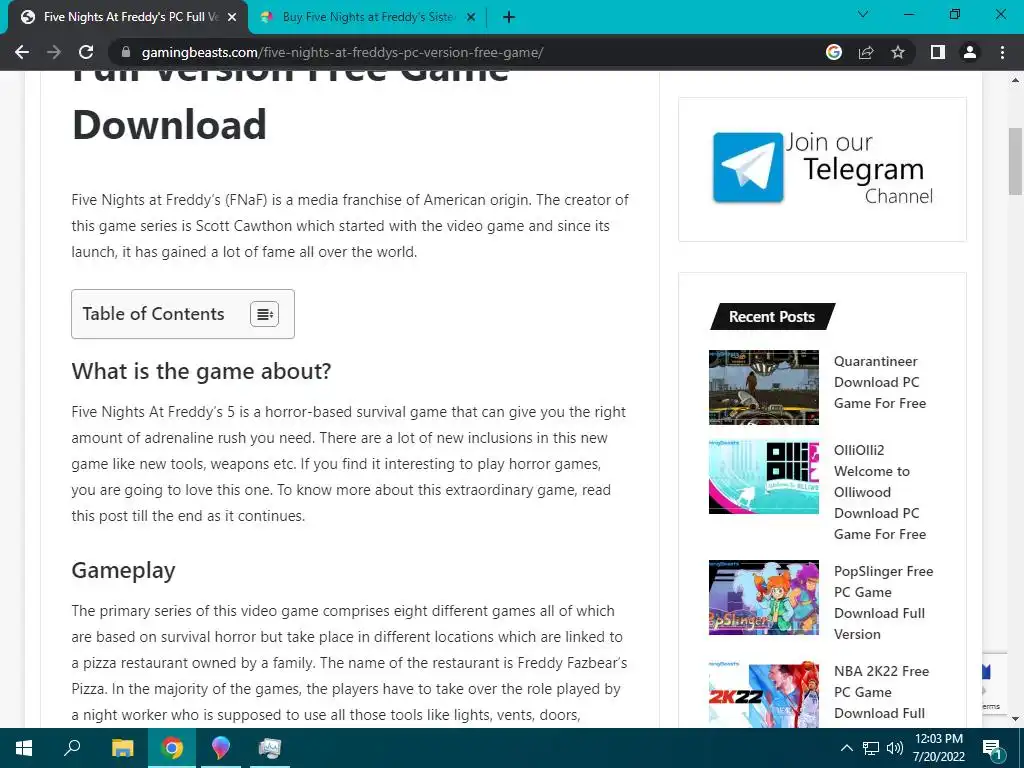
Task: Open the tab search chevron
Action: 863,14
